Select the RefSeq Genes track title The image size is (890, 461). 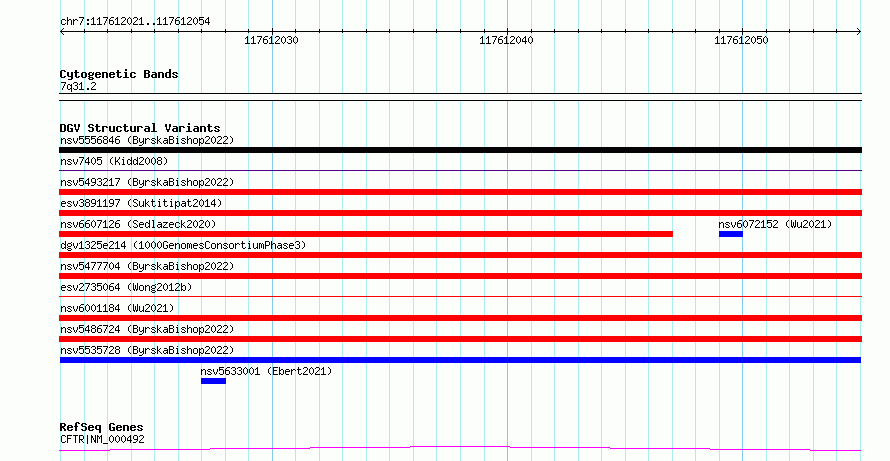click(102, 427)
